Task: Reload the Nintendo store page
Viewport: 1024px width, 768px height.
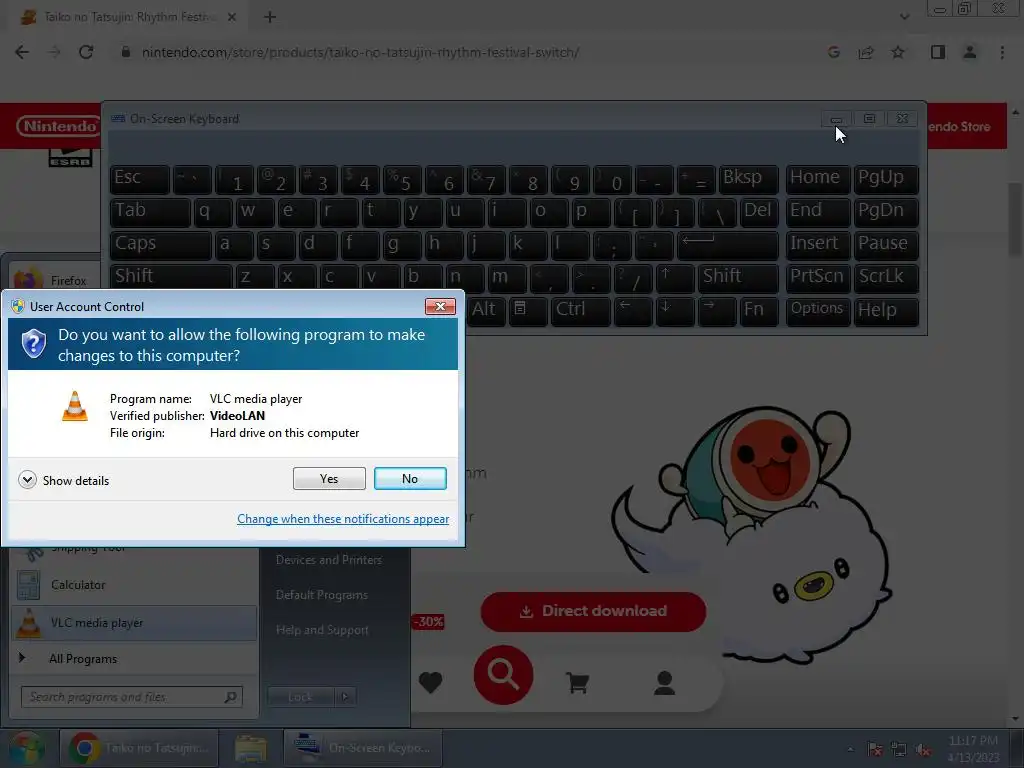Action: [86, 52]
